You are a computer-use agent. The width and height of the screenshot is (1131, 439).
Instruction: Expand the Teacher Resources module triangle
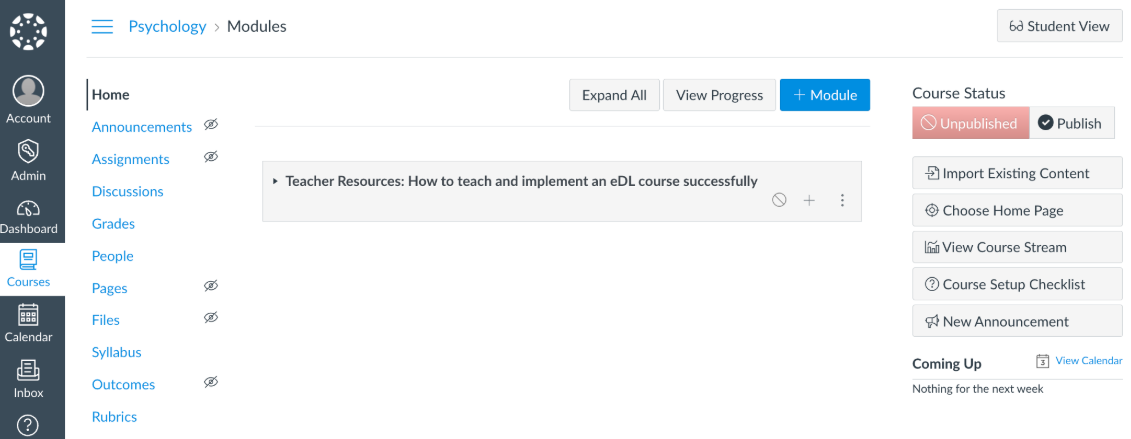275,181
